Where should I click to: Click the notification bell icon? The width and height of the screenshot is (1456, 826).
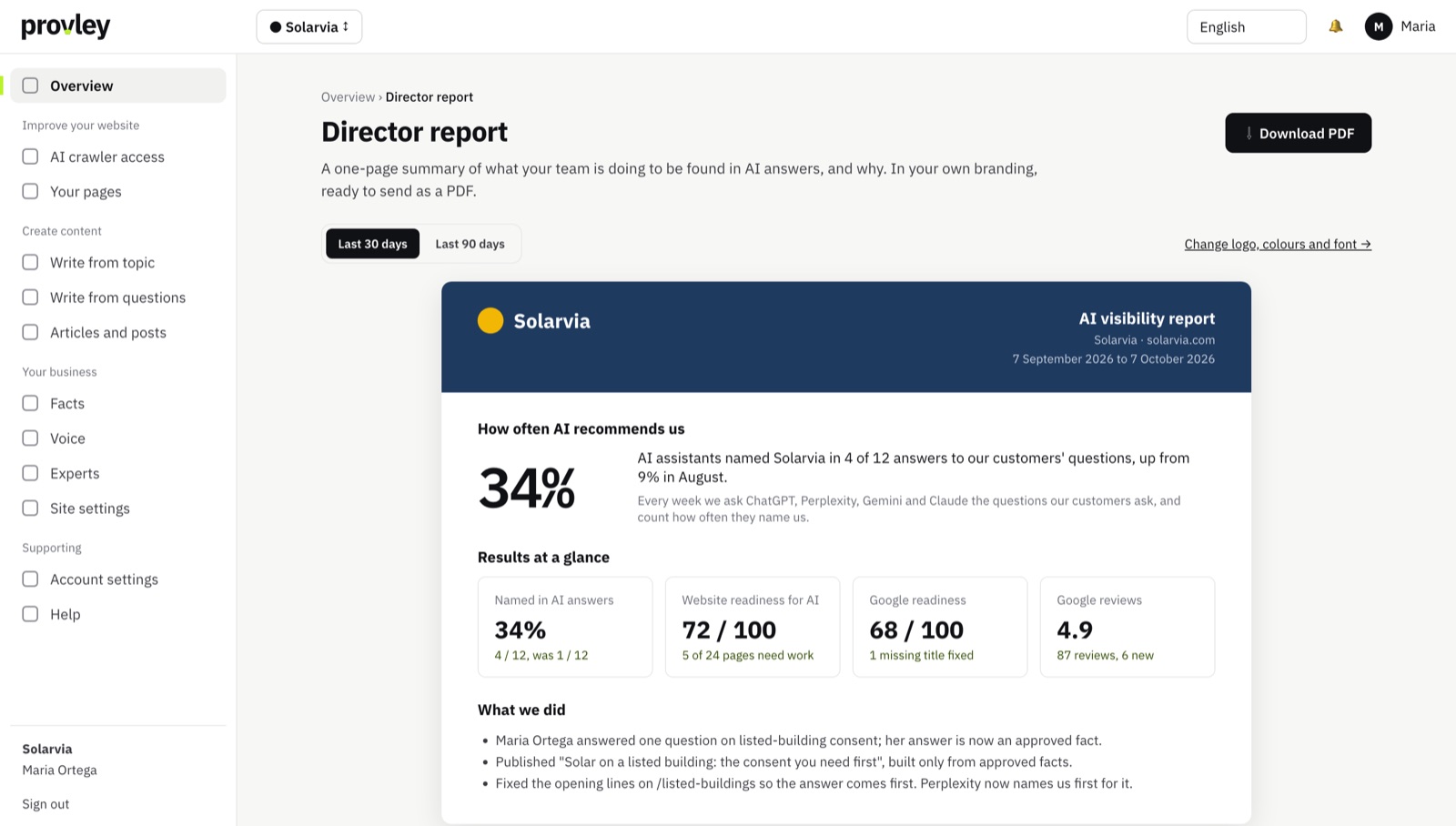pos(1335,26)
